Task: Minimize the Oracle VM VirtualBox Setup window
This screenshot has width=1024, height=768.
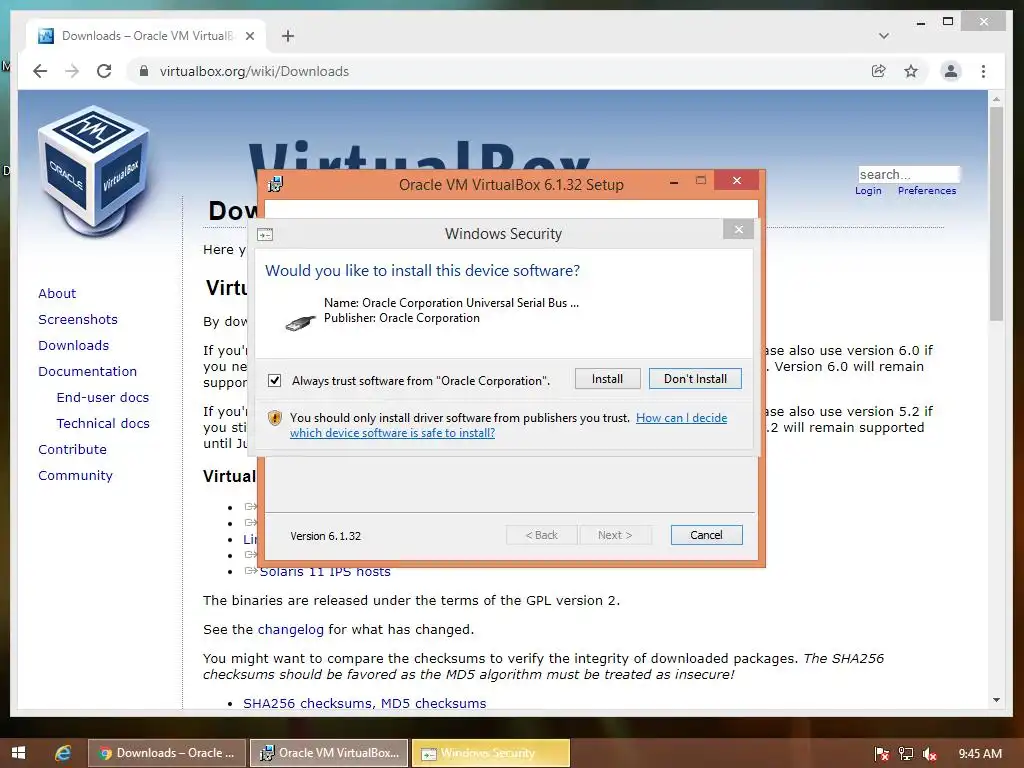Action: point(674,182)
